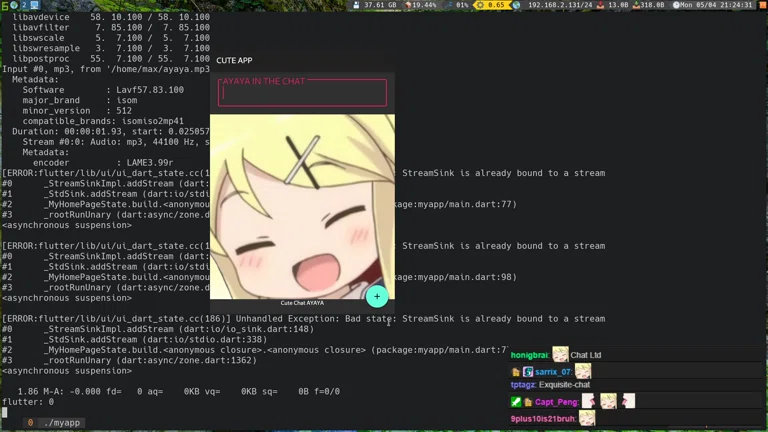Click the gear icon in yellow load segment
This screenshot has height=432, width=768.
coord(480,5)
